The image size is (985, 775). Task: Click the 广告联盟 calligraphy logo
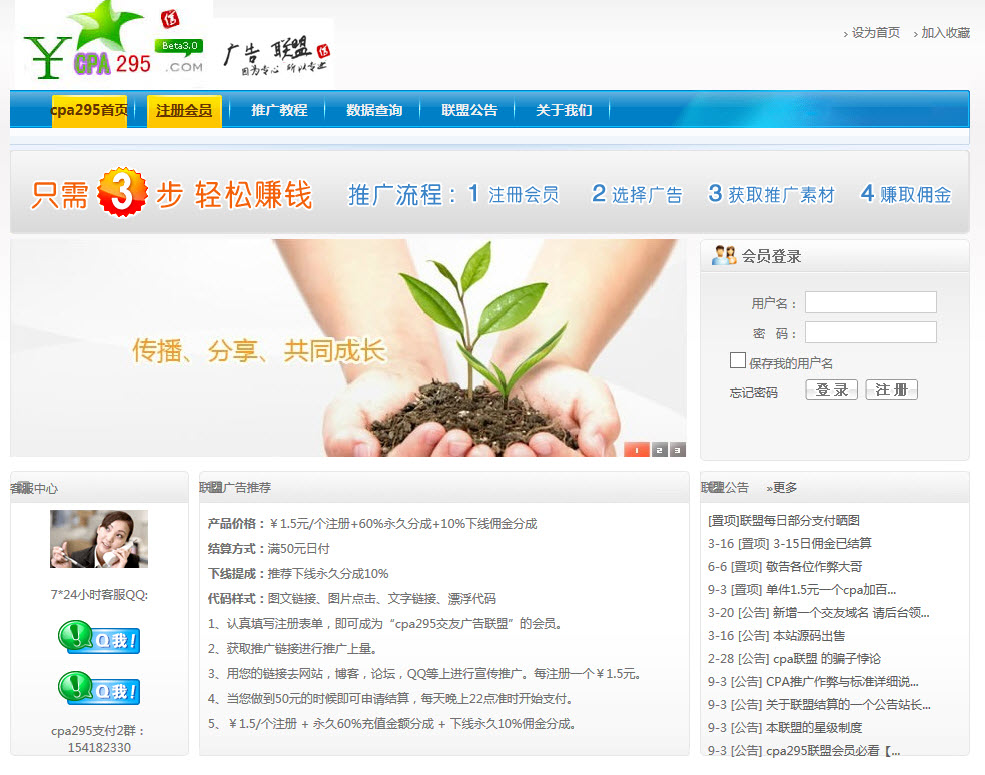pyautogui.click(x=276, y=58)
